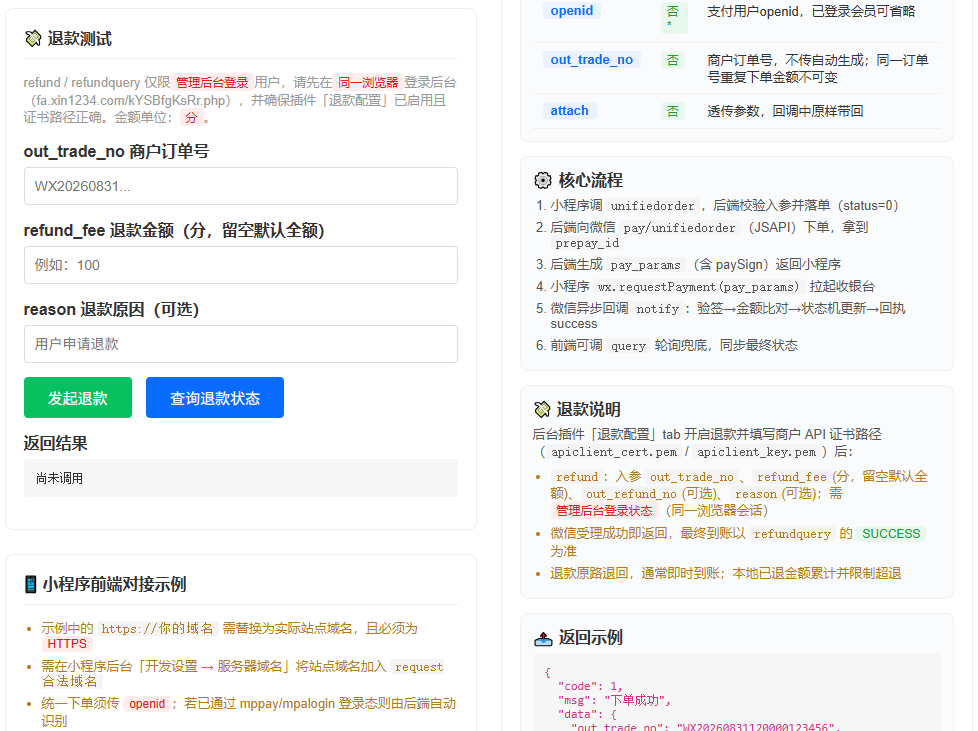Screen dimensions: 978x731
Task: Click the wx.requestPayment(pay_params) code
Action: pos(698,287)
